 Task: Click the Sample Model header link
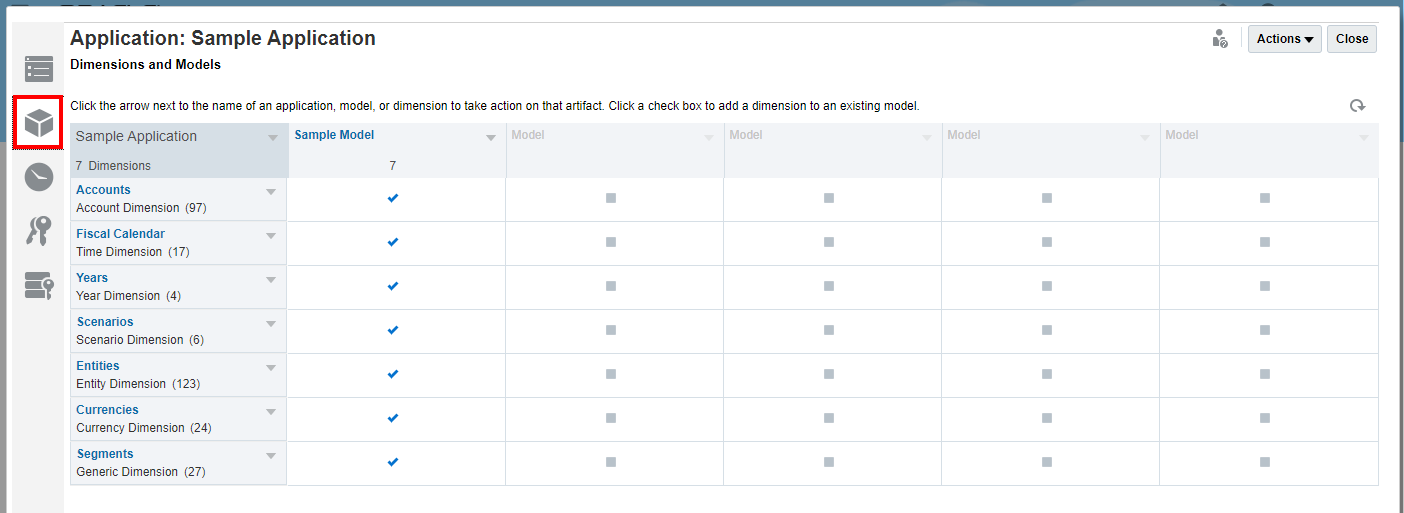(x=334, y=135)
